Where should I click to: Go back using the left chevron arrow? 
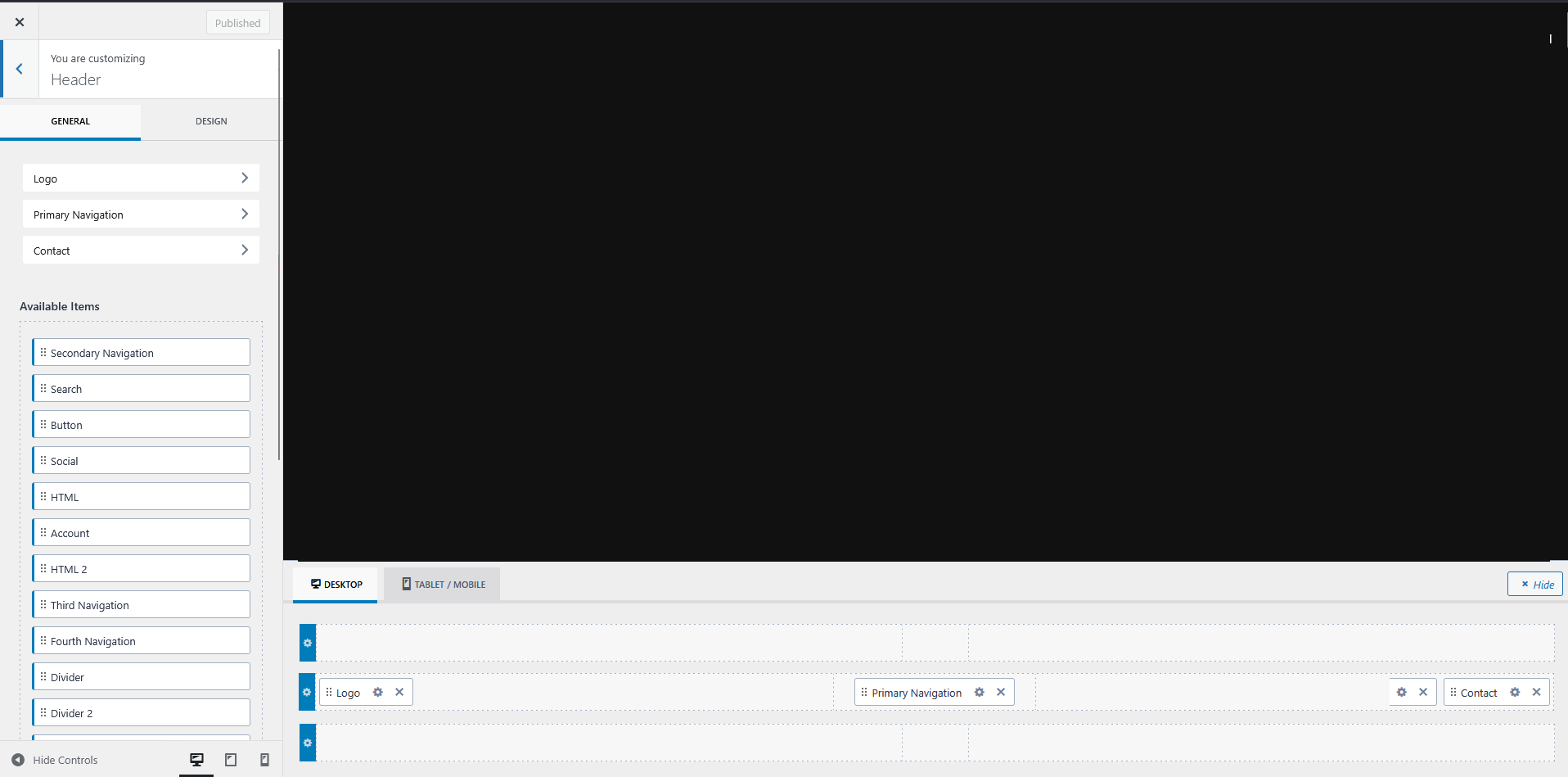click(x=20, y=70)
